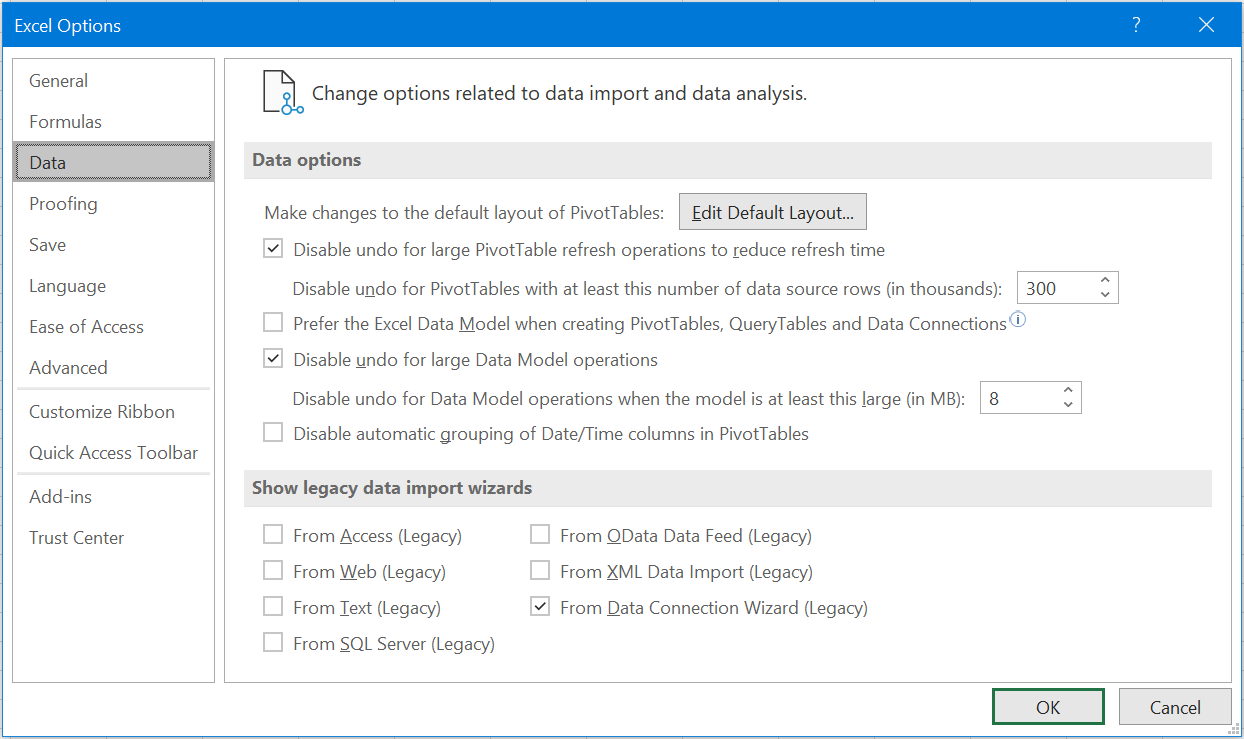Toggle Disable undo for large PivotTable refresh
The height and width of the screenshot is (739, 1244).
click(x=273, y=249)
